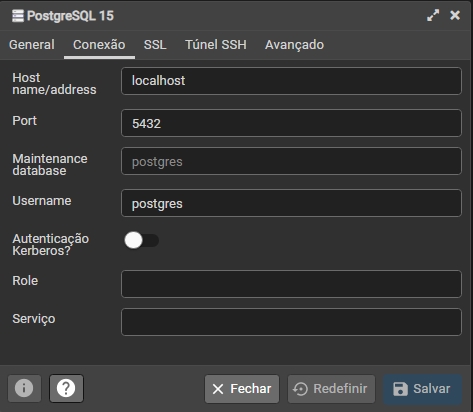Switch to the General tab

pos(32,45)
